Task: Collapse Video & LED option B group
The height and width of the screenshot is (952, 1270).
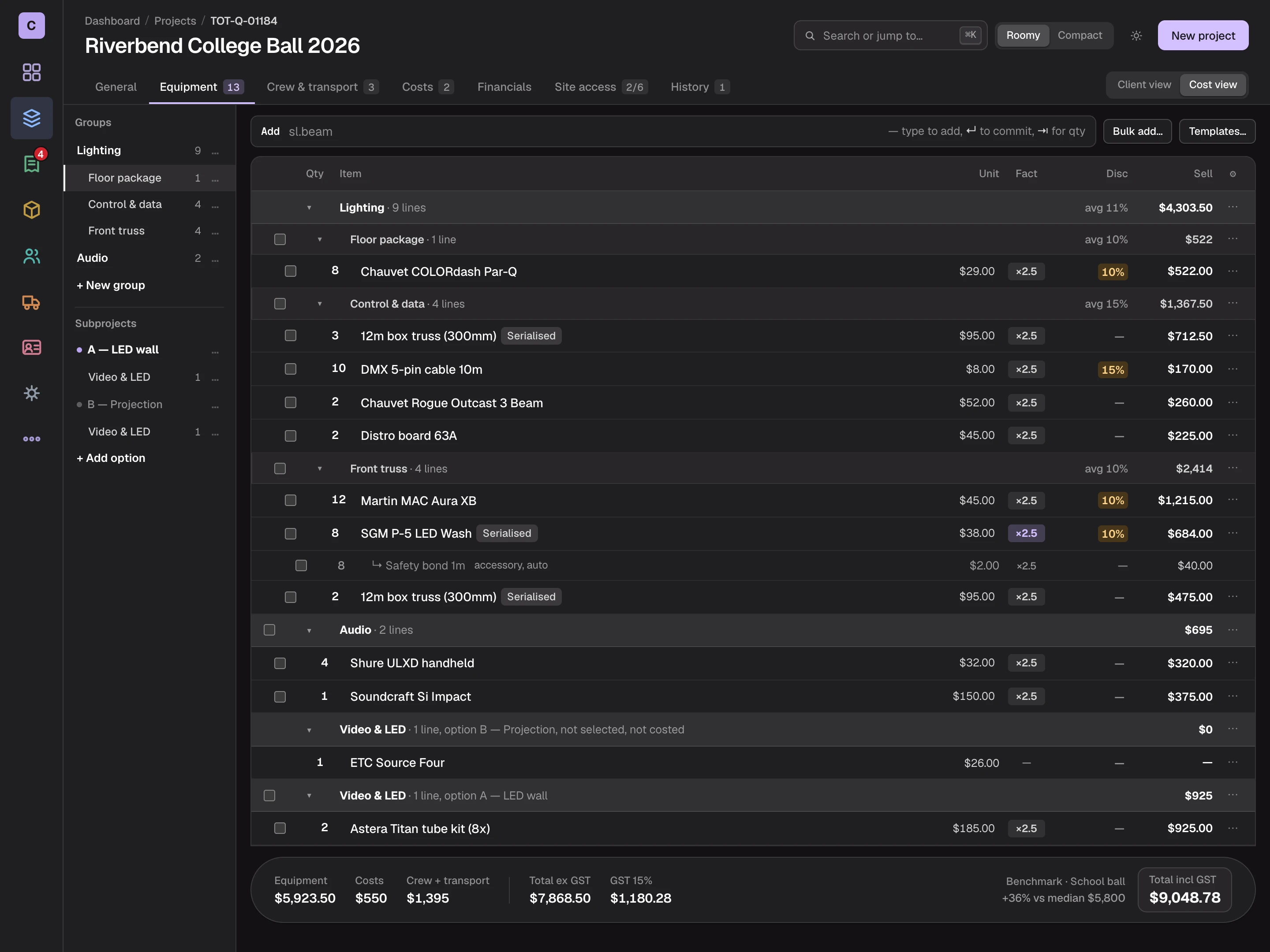Action: [x=309, y=730]
